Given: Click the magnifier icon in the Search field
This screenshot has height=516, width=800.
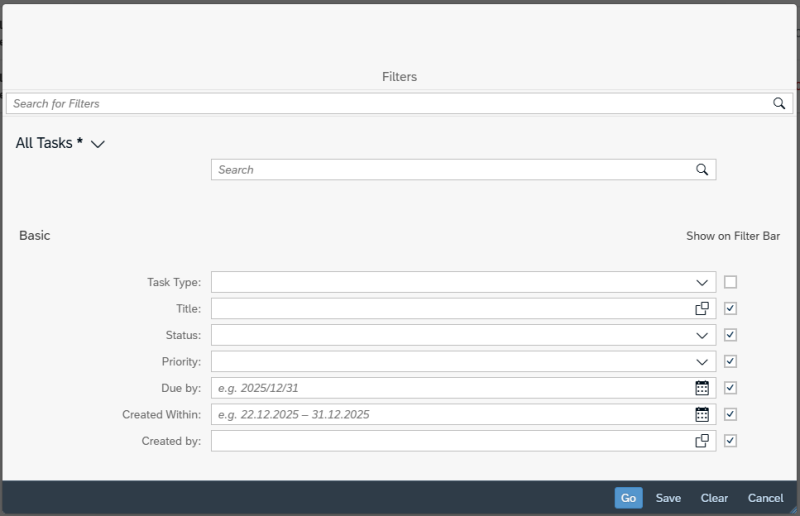Looking at the screenshot, I should 702,169.
